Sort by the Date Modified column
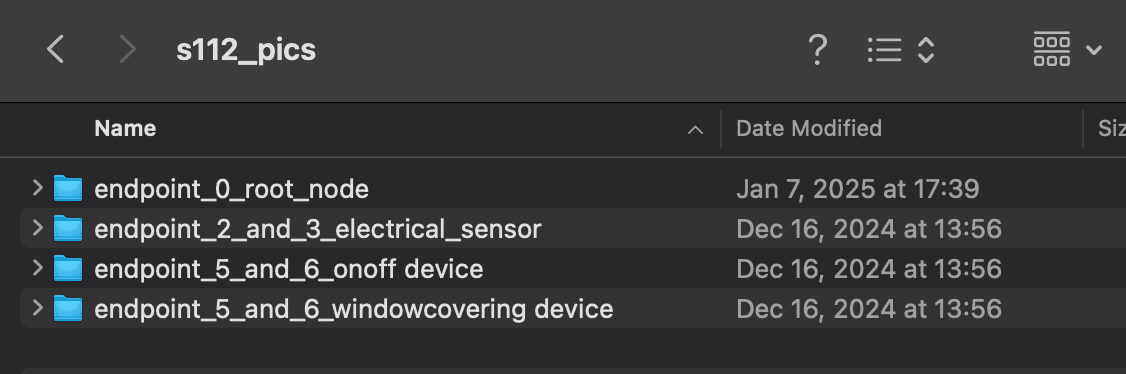 point(809,128)
